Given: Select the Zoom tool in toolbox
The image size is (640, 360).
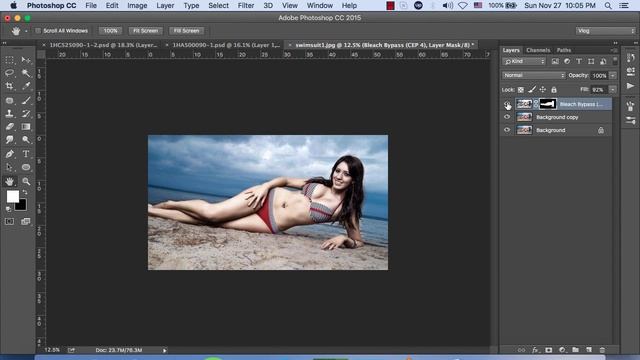Looking at the screenshot, I should tap(26, 181).
